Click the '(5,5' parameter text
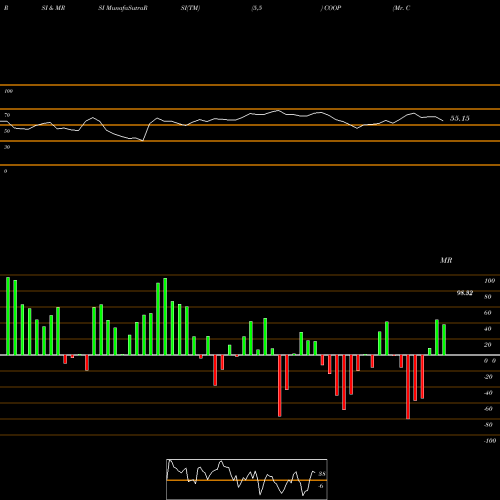500x500 pixels. point(257,8)
